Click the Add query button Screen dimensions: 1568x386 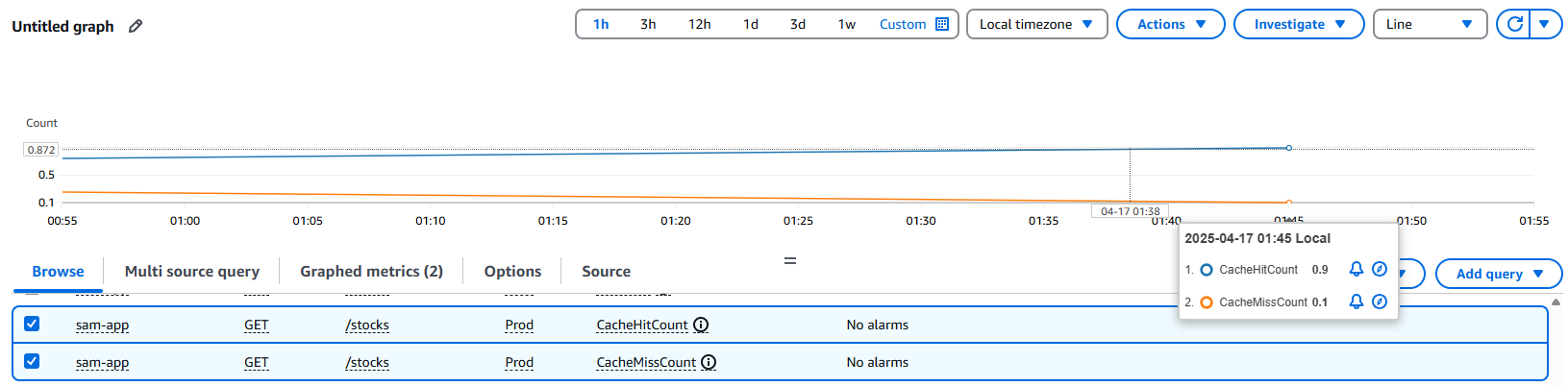click(x=1498, y=274)
